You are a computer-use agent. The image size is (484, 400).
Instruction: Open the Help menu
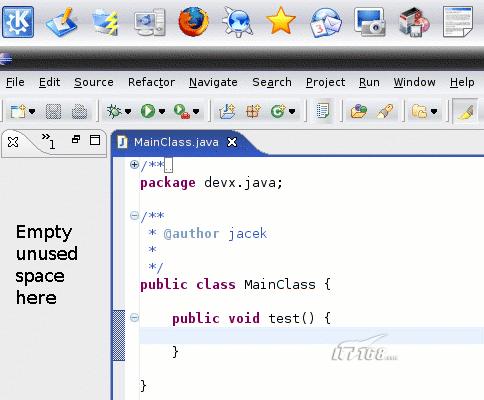click(462, 82)
